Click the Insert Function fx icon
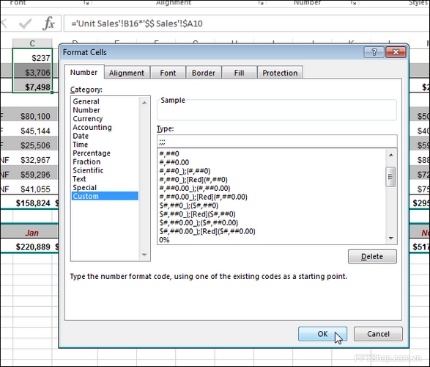Image resolution: width=430 pixels, height=367 pixels. point(49,24)
